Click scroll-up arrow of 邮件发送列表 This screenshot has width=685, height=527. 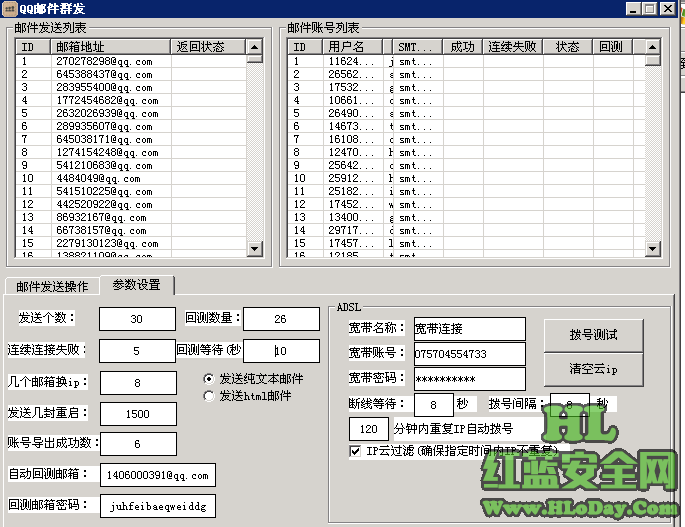[x=254, y=47]
